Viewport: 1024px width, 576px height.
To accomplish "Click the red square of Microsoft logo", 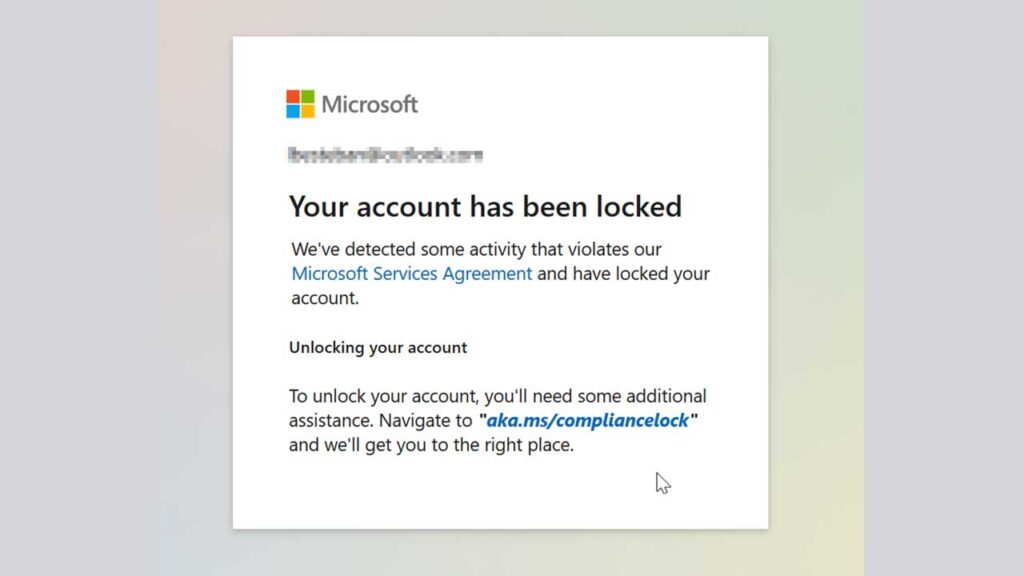I will click(293, 97).
